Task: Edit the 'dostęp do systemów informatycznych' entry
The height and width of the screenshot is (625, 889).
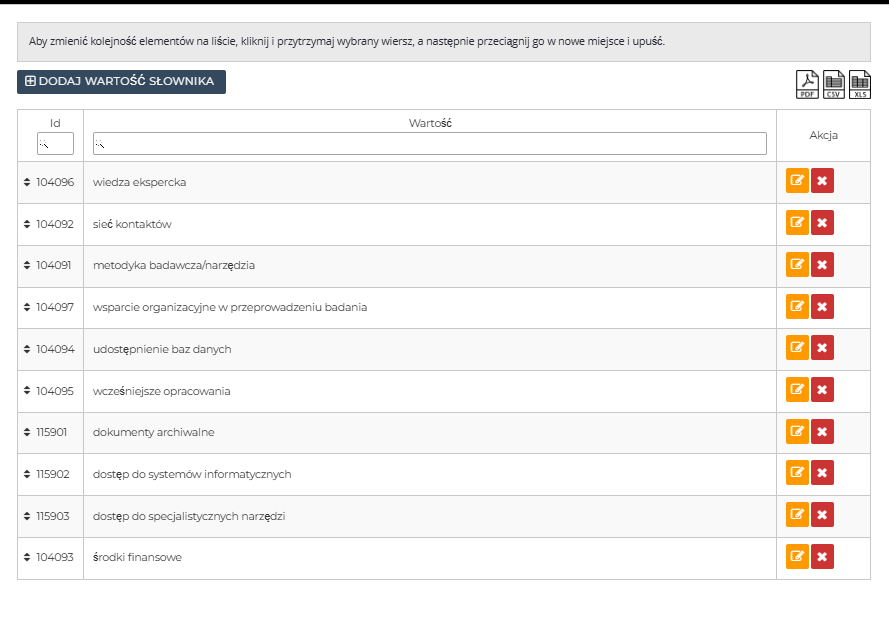Action: (797, 473)
